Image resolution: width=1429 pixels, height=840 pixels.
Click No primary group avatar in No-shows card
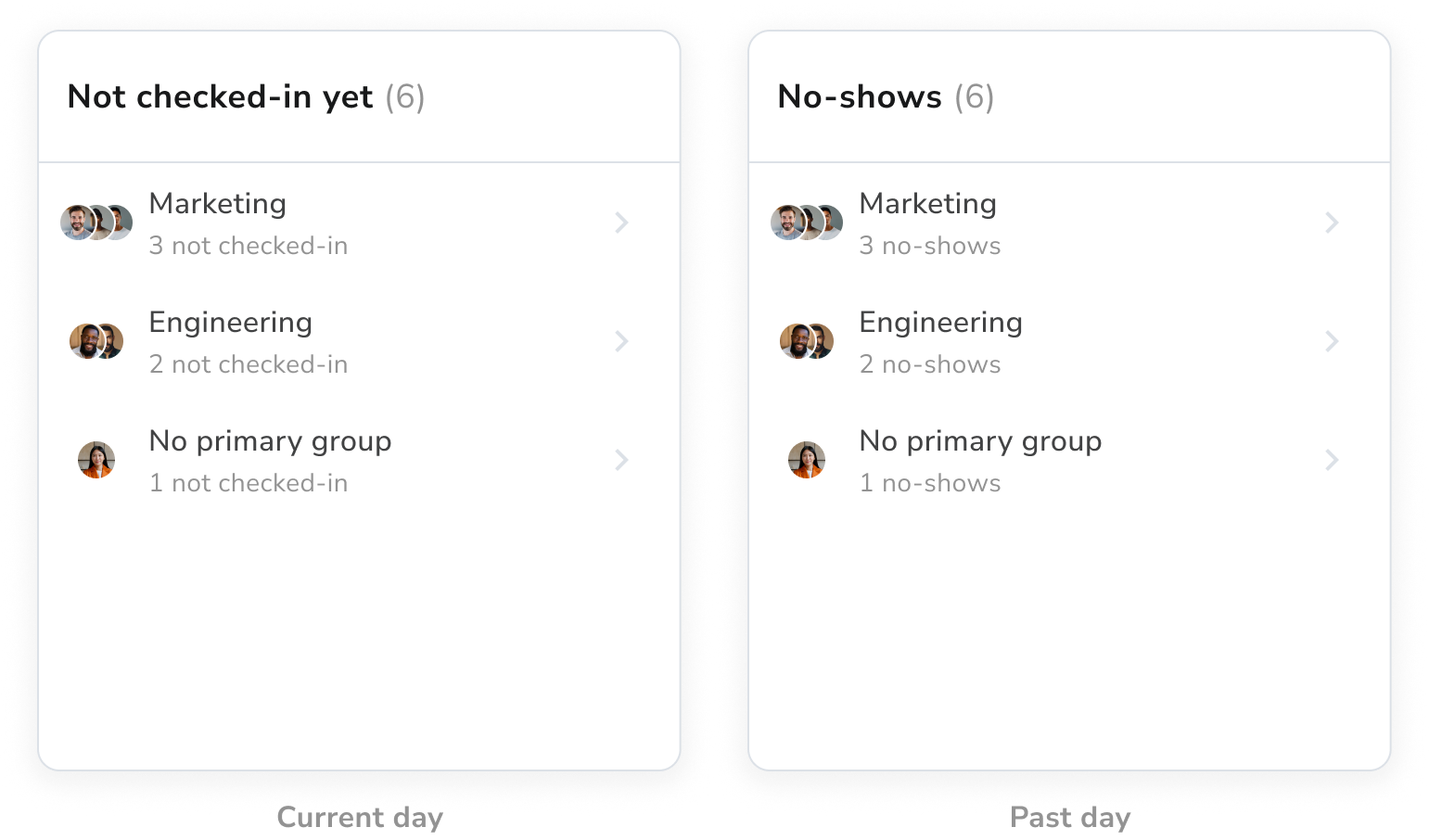tap(807, 460)
